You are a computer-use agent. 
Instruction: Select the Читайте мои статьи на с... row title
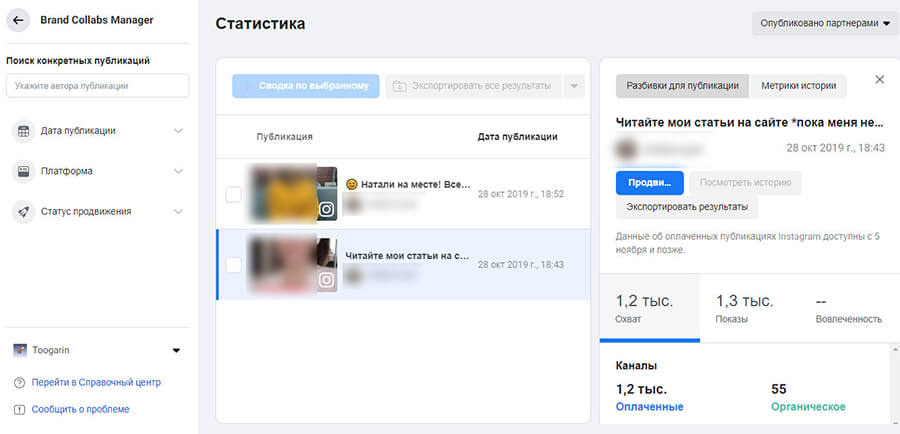[407, 256]
